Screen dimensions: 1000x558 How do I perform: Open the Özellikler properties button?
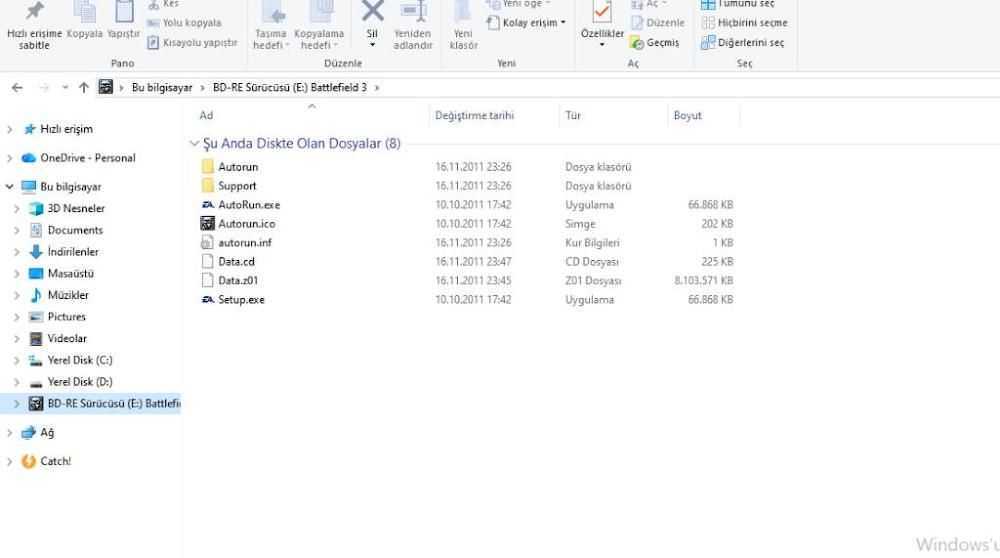click(602, 24)
